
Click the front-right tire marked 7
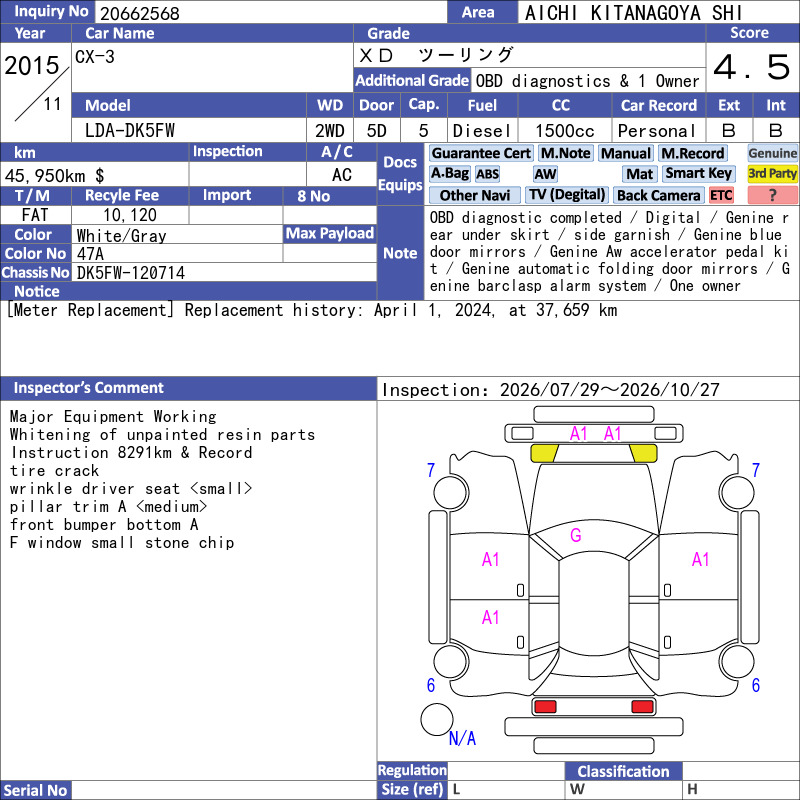(737, 492)
